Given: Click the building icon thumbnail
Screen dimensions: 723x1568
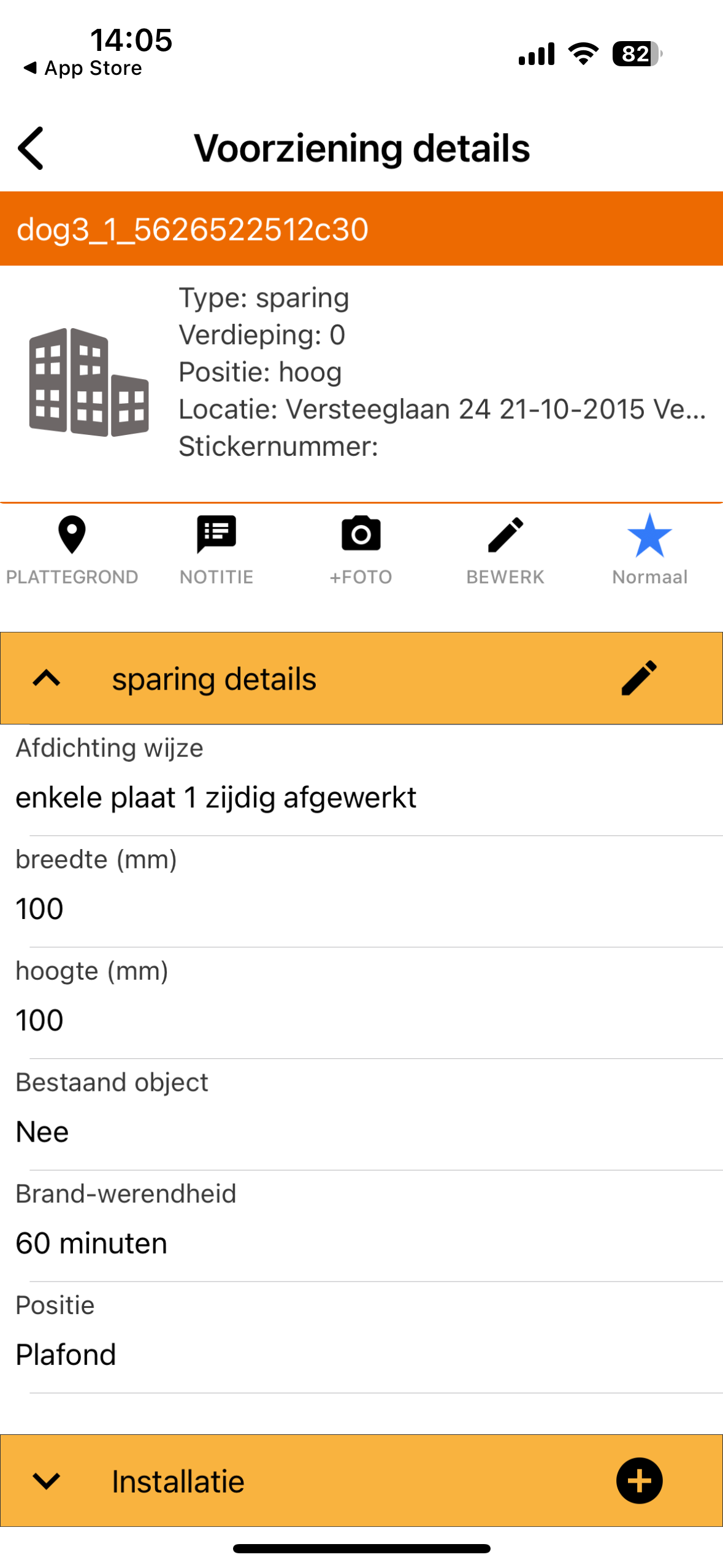Looking at the screenshot, I should tap(89, 382).
